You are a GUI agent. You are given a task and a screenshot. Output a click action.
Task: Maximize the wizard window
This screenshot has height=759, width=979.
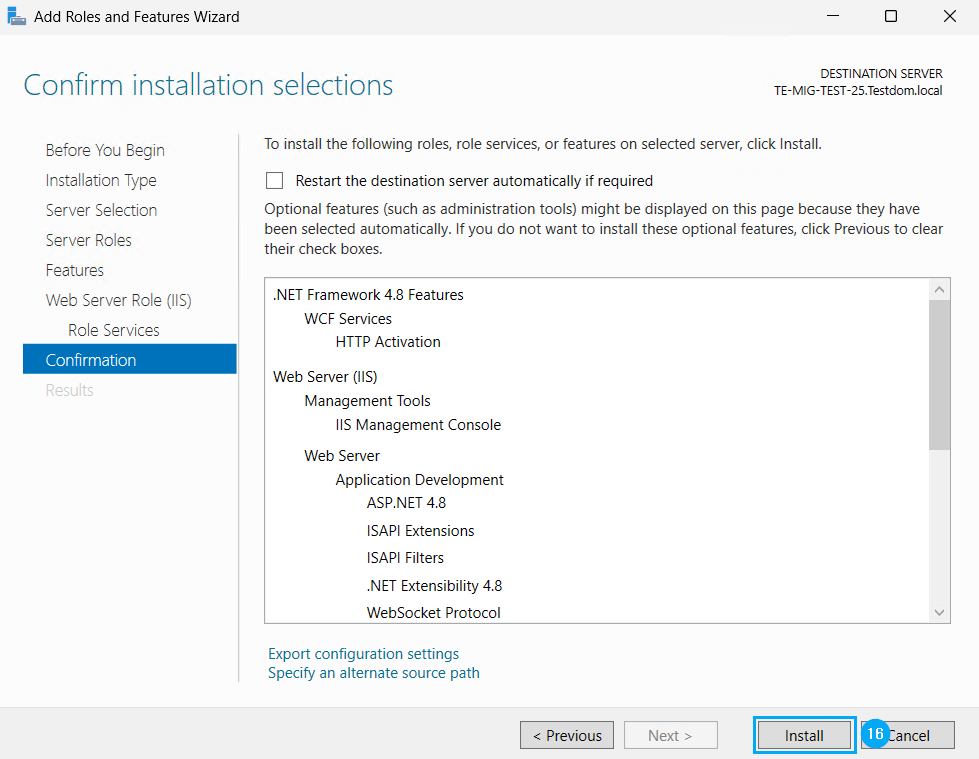tap(891, 16)
